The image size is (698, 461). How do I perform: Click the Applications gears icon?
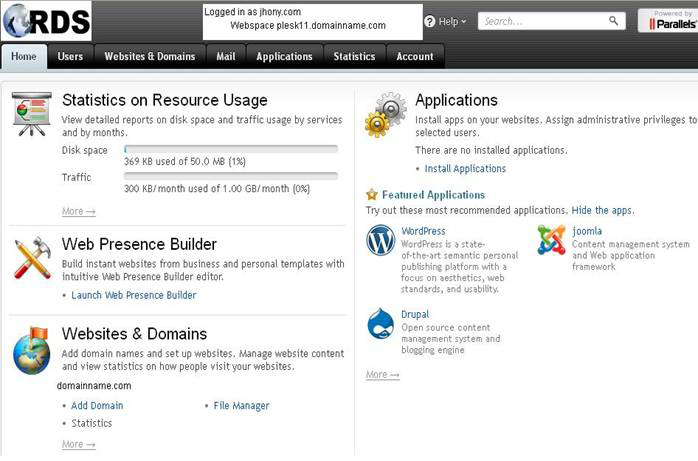tap(386, 115)
